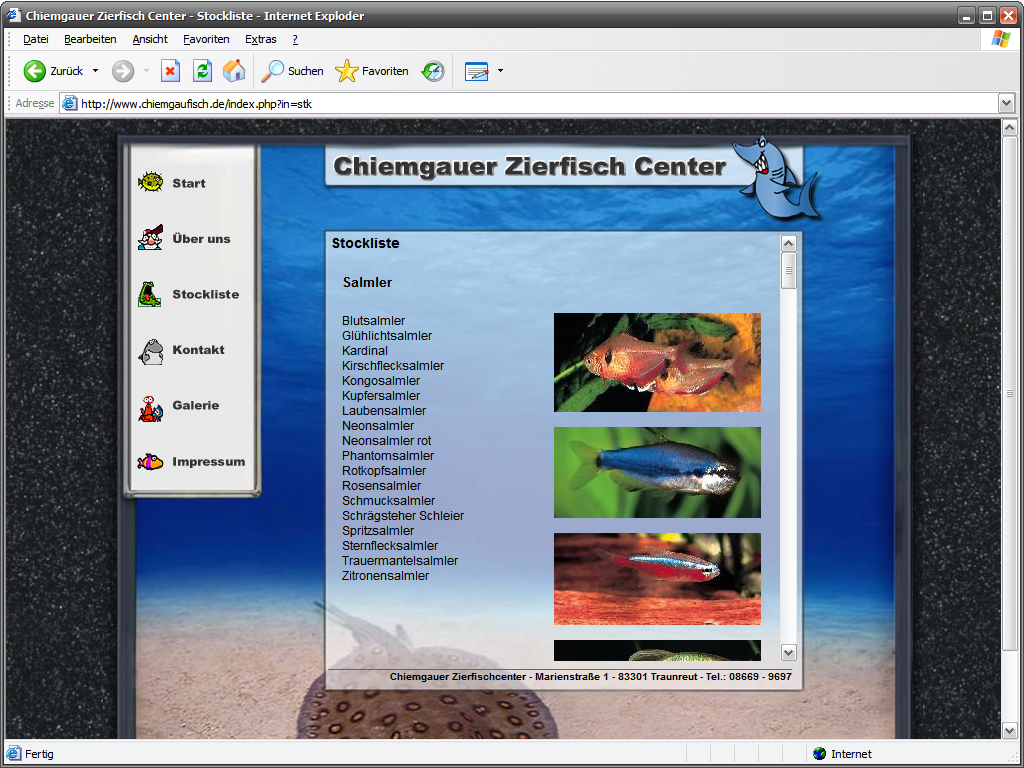Image resolution: width=1024 pixels, height=768 pixels.
Task: Click the pirate icon beside Über uns
Action: pyautogui.click(x=150, y=238)
